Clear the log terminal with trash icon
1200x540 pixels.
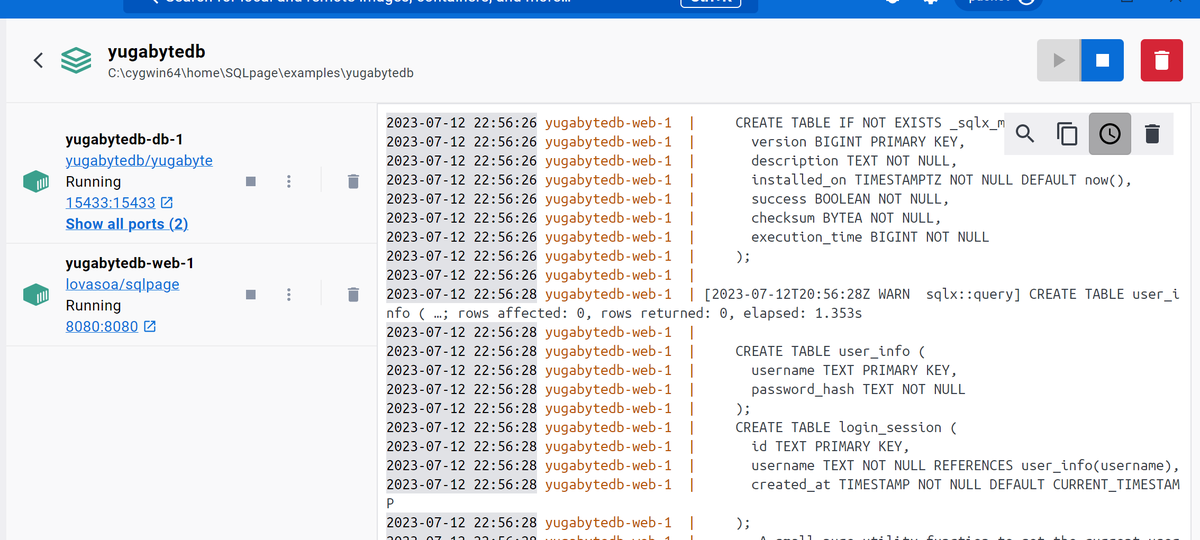click(x=1152, y=133)
